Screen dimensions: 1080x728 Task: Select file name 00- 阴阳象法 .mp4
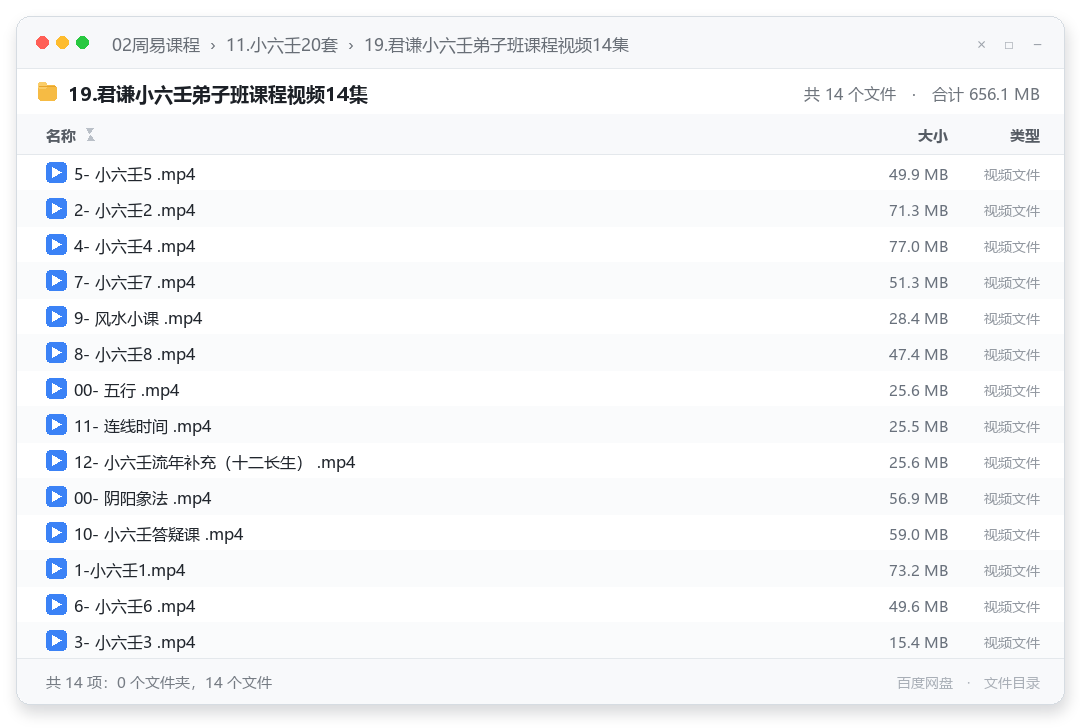(x=143, y=499)
